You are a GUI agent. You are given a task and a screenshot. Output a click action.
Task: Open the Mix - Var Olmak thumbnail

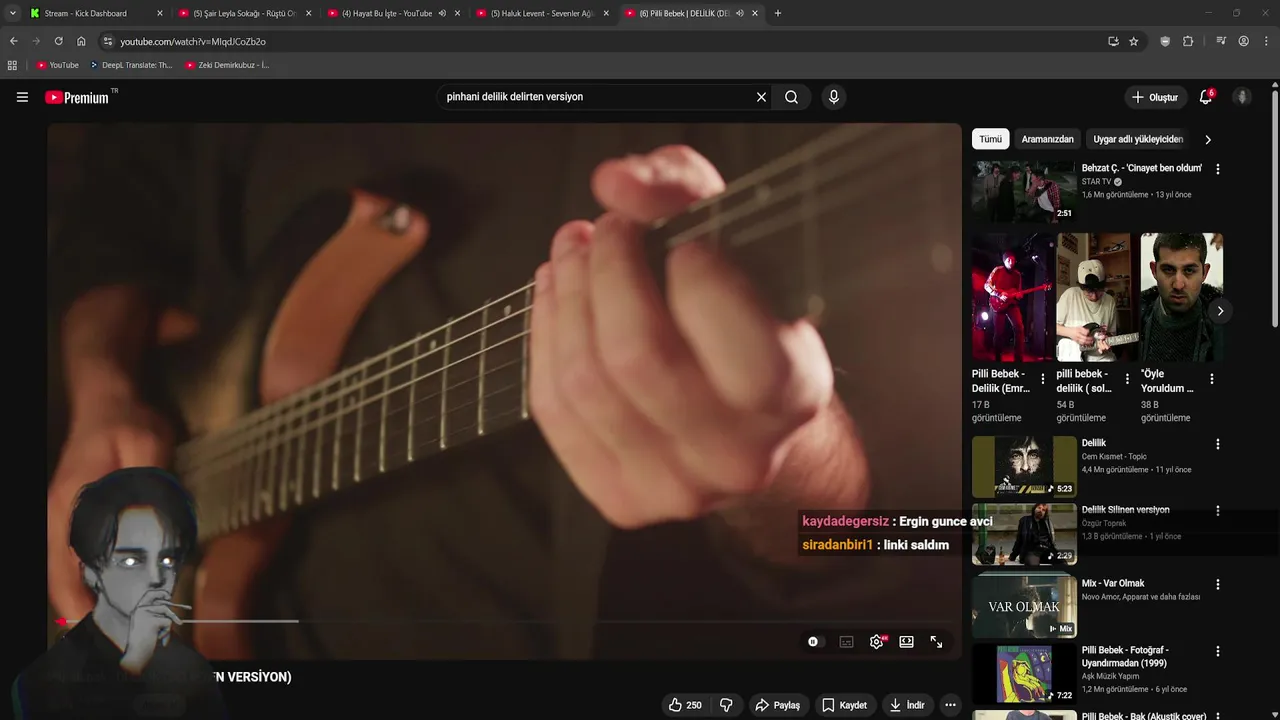coord(1024,607)
